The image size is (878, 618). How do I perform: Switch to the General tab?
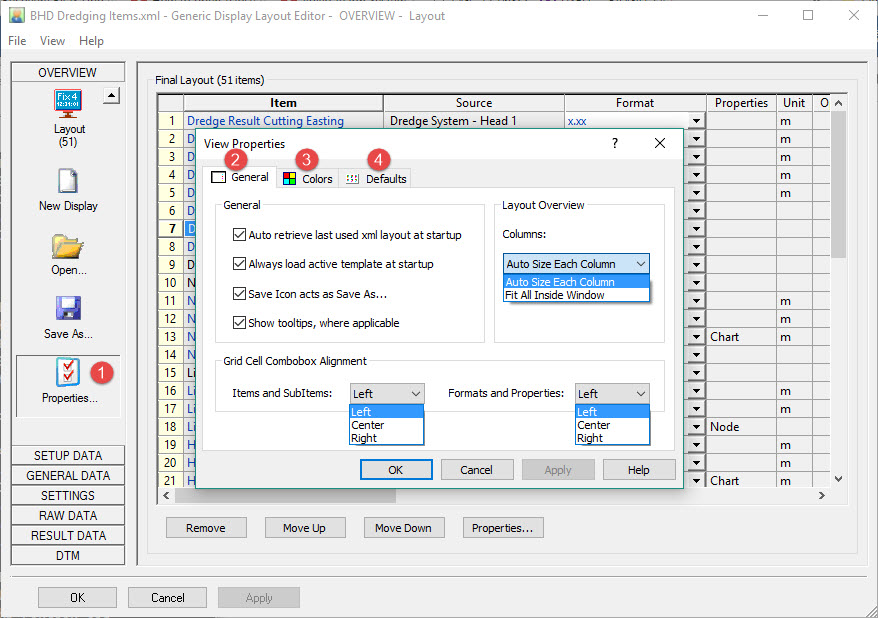tap(240, 177)
